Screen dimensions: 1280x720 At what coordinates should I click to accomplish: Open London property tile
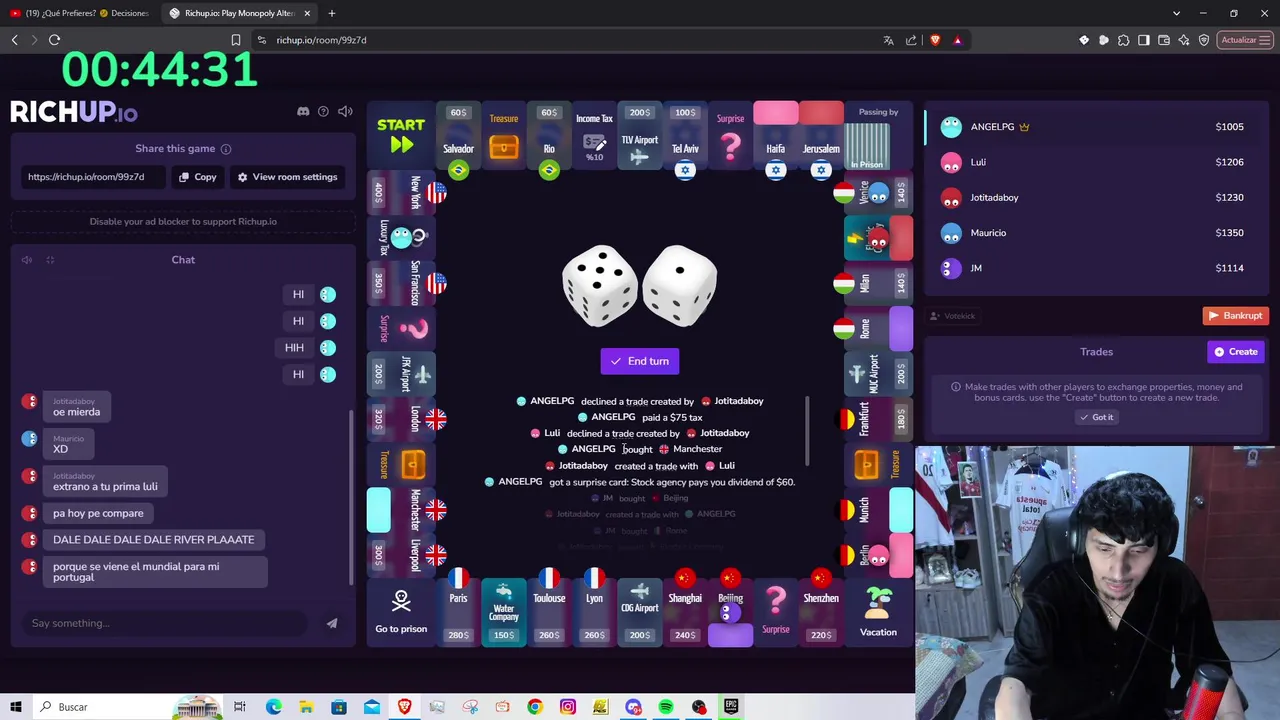(x=403, y=419)
